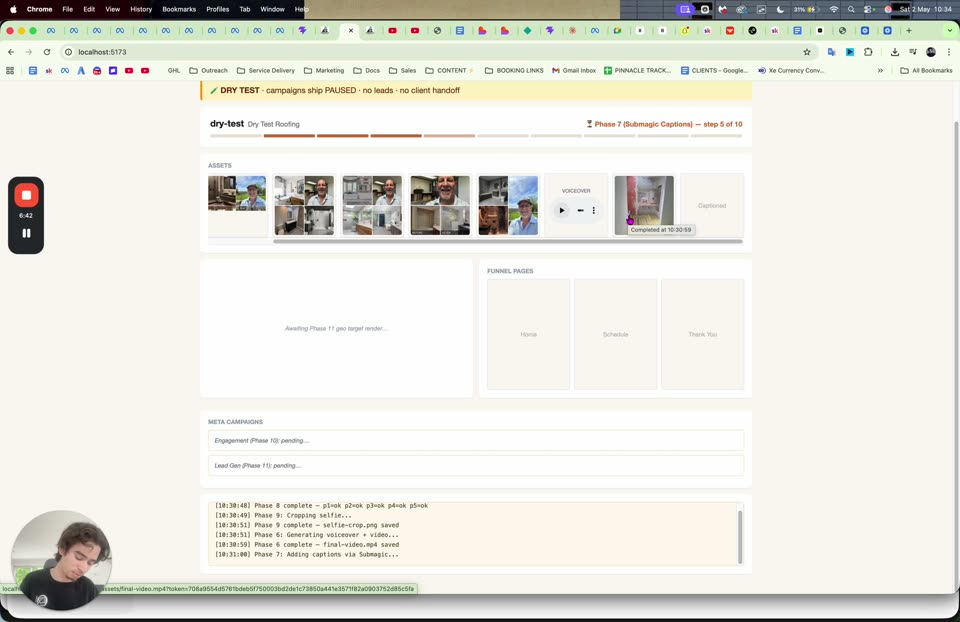Open the Window menu
Viewport: 960px width, 622px height.
(x=272, y=9)
